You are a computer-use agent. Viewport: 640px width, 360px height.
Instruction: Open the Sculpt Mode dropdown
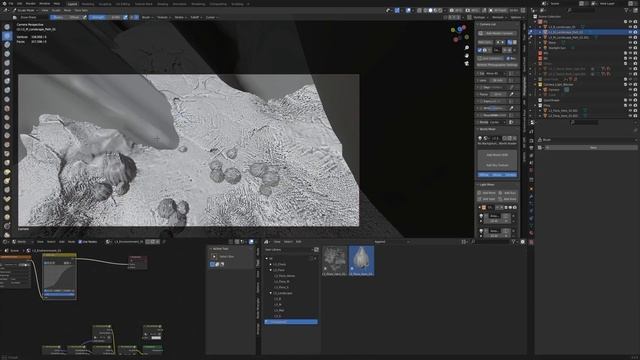pyautogui.click(x=24, y=10)
